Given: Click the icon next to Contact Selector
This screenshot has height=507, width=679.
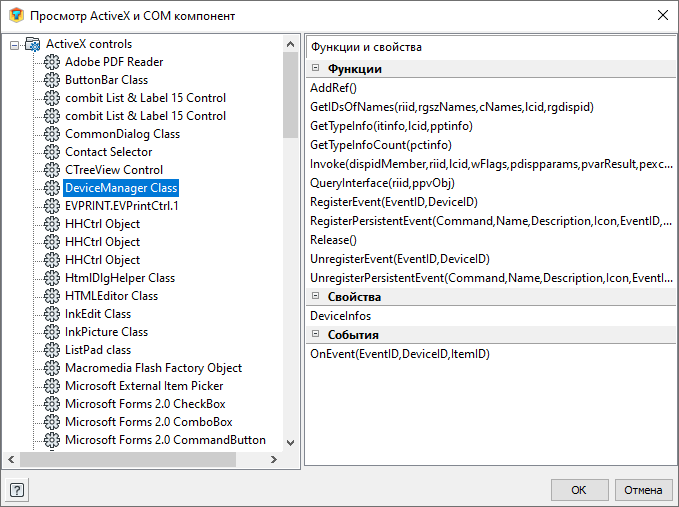Looking at the screenshot, I should 52,152.
